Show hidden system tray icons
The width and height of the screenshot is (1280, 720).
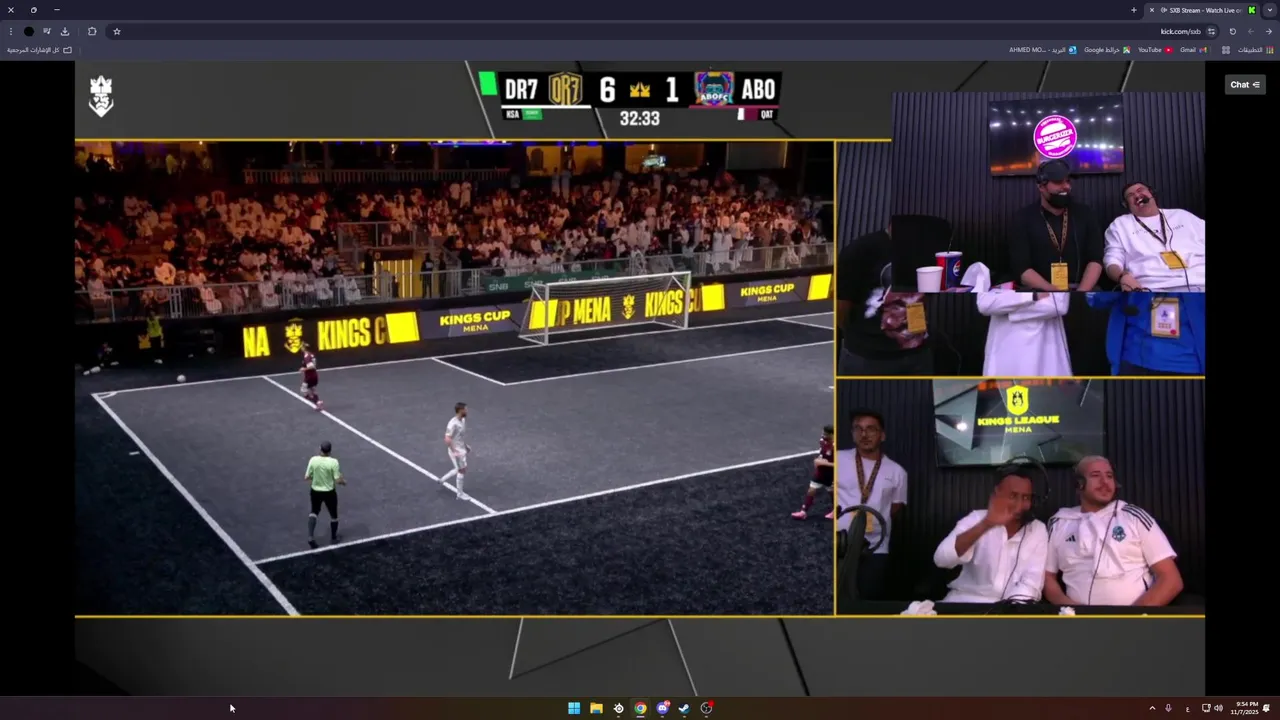pos(1152,708)
